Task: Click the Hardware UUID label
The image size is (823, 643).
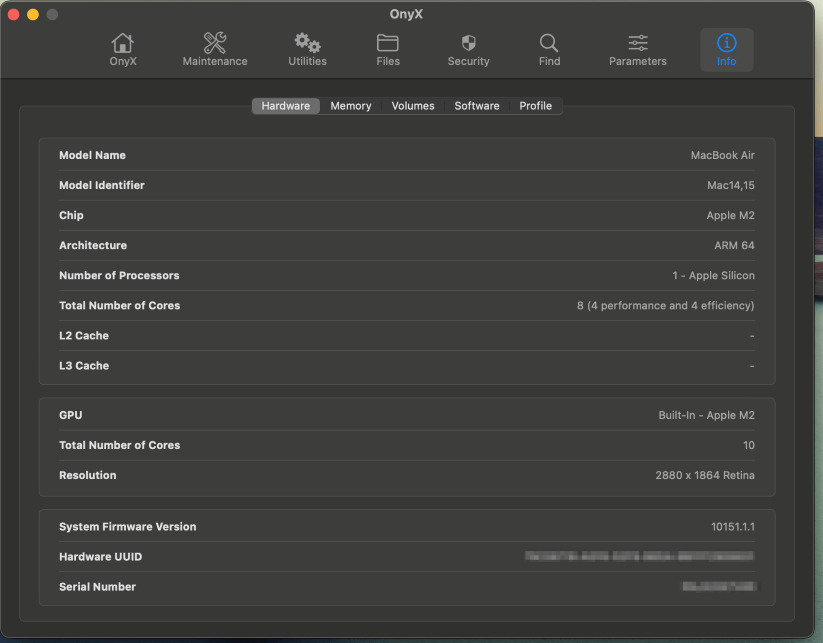Action: [x=100, y=557]
